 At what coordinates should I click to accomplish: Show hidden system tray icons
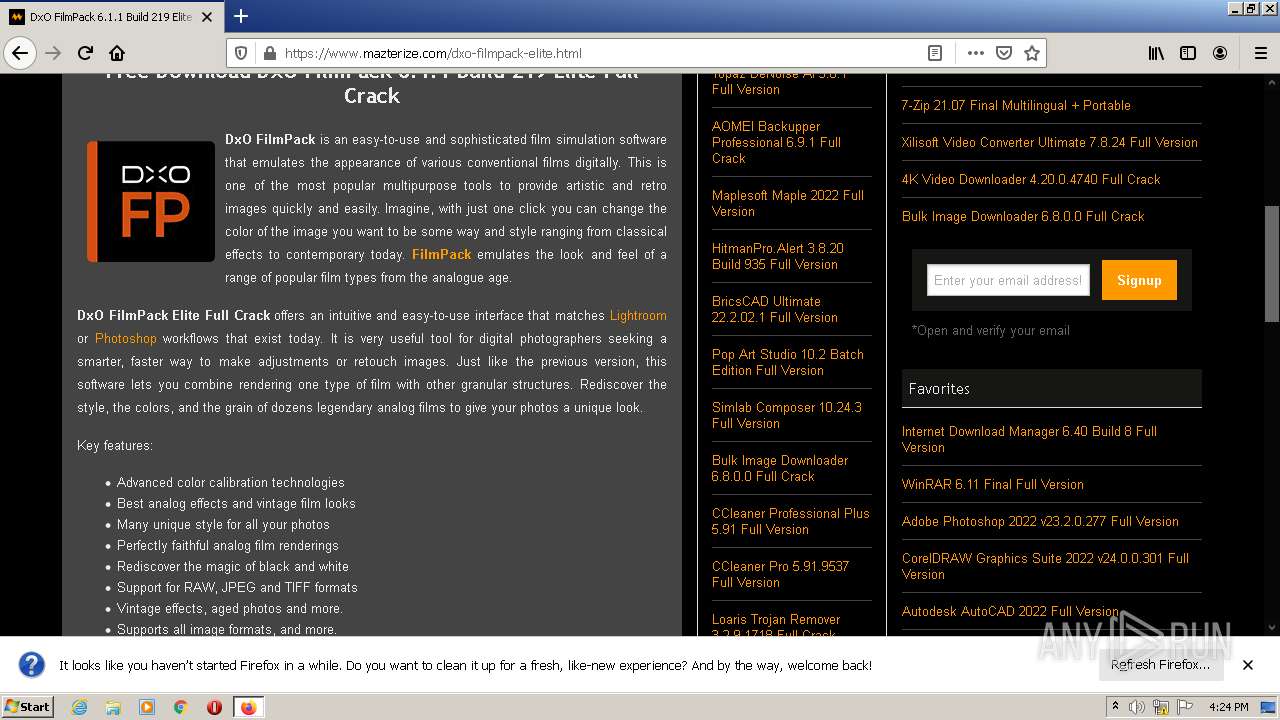pos(1115,707)
